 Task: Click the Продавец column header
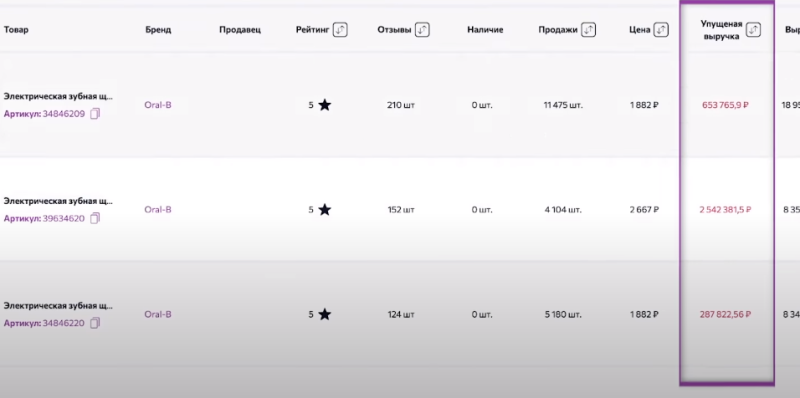click(x=240, y=30)
